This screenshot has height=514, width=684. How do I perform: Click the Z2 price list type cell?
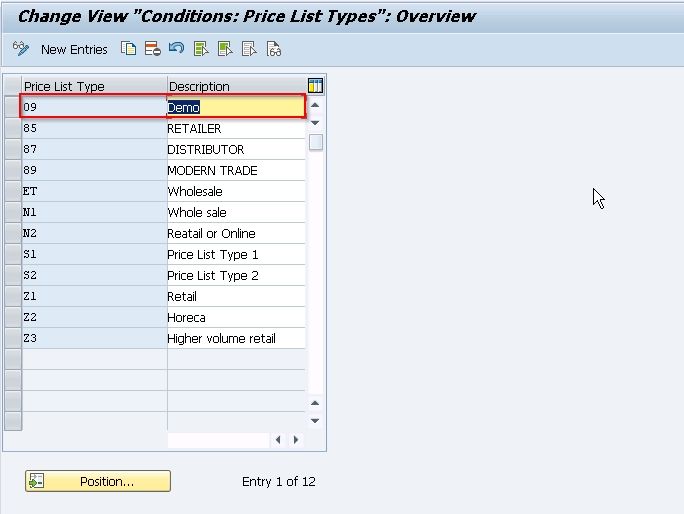94,317
